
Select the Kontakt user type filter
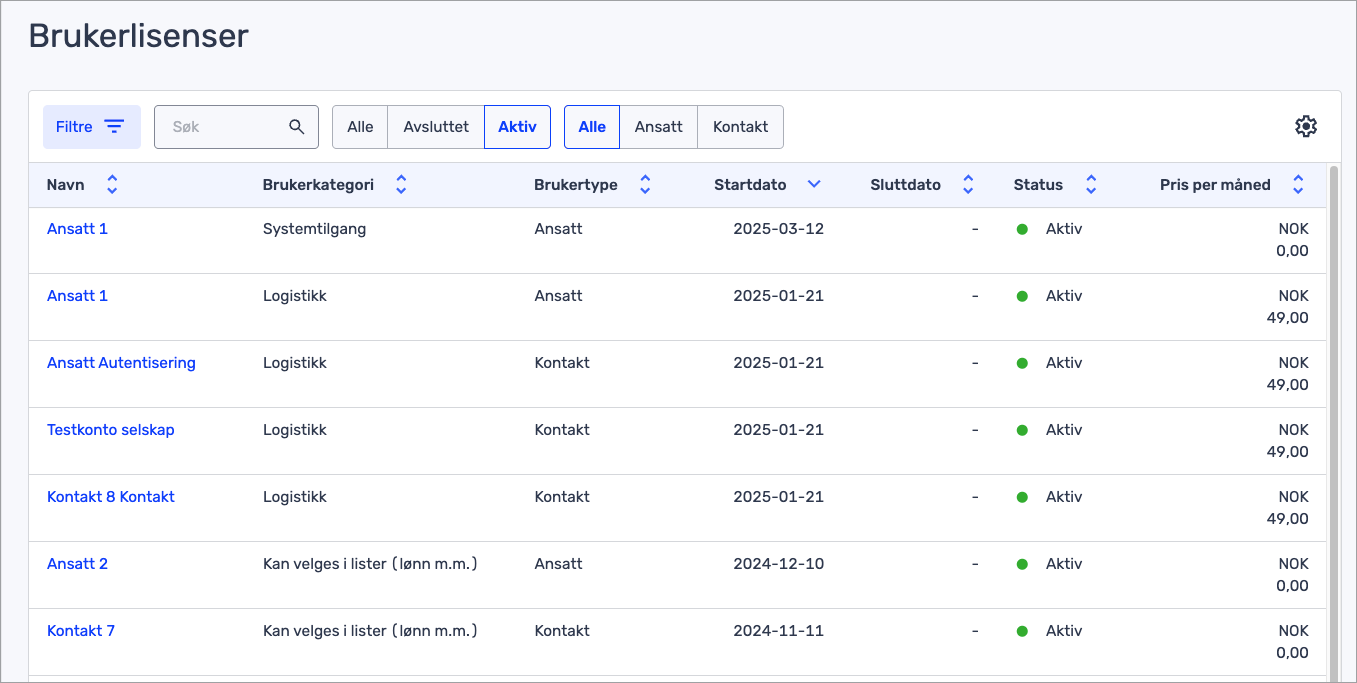point(740,127)
